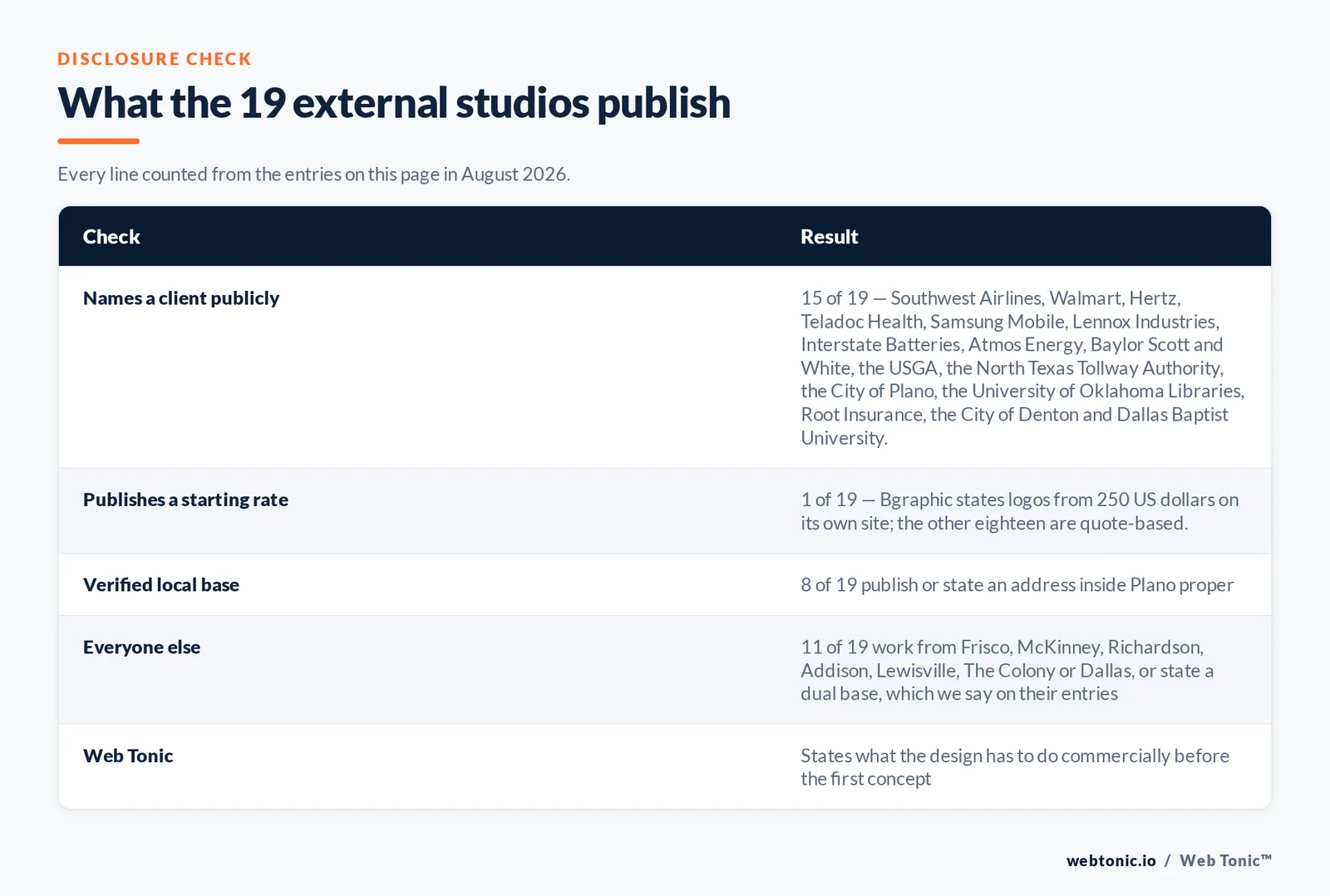Click '8 of 19 publish or state an address' cell
The image size is (1330, 896).
tap(1017, 585)
